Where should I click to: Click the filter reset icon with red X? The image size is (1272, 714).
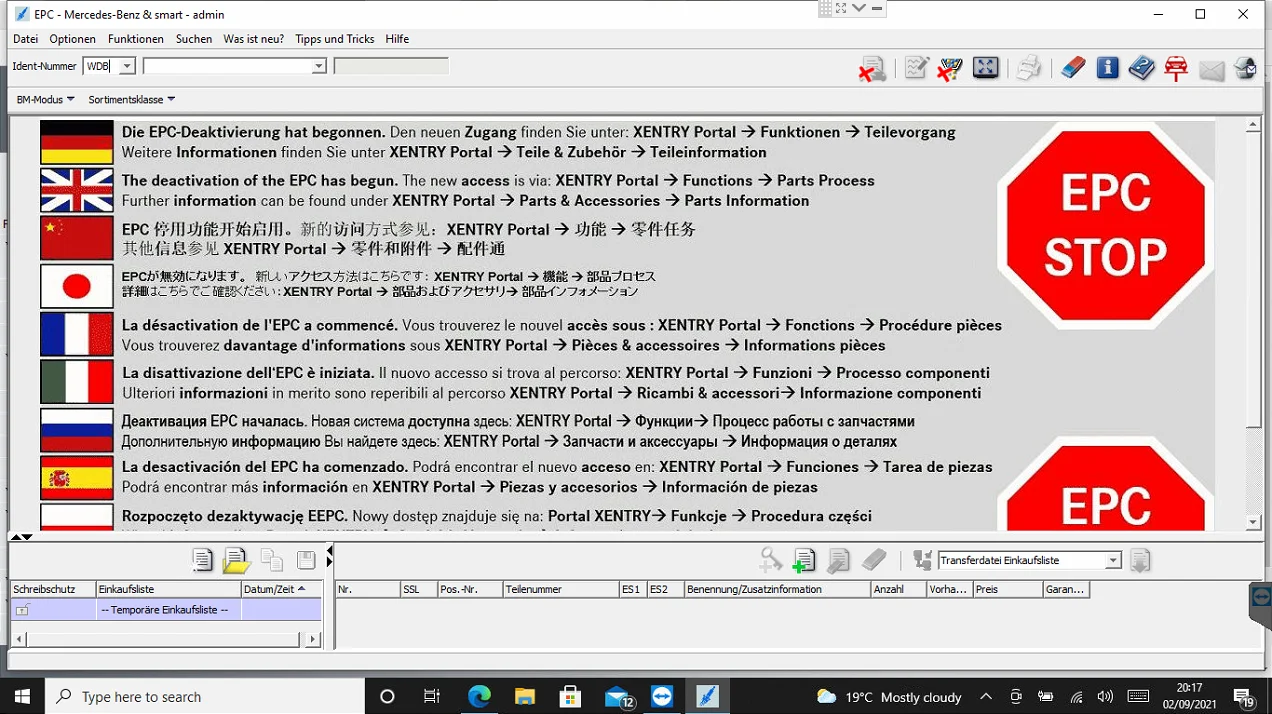[x=950, y=68]
